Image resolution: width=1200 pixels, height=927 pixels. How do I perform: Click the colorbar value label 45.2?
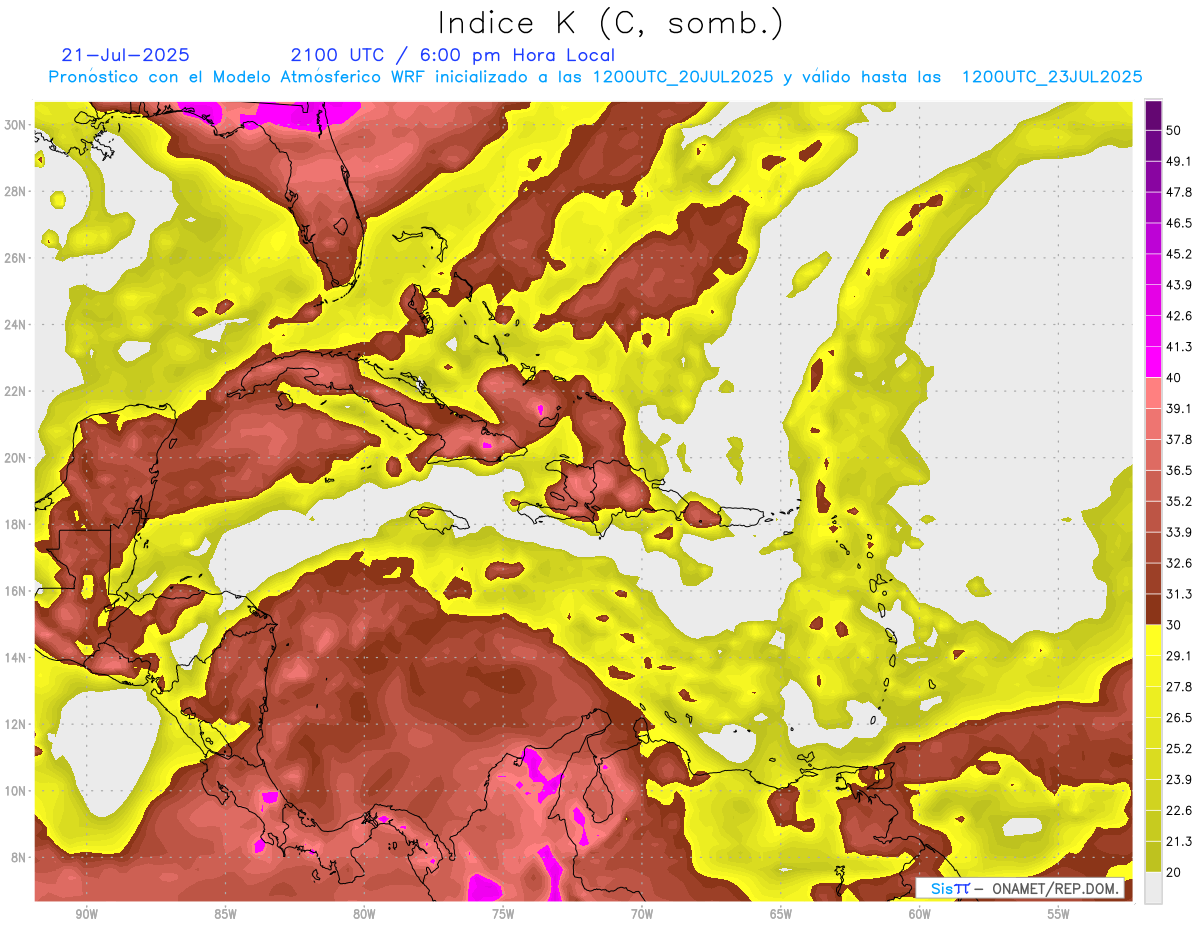pyautogui.click(x=1179, y=254)
